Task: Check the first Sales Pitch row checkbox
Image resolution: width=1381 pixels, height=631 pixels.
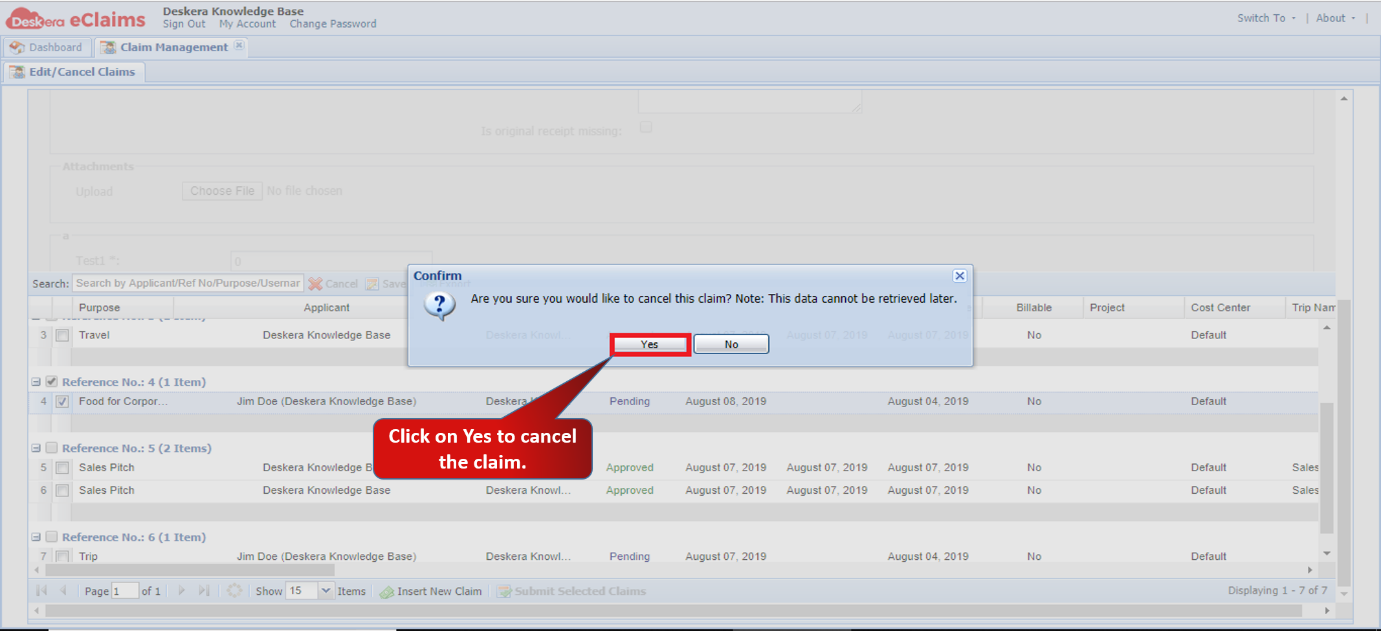Action: [x=62, y=468]
